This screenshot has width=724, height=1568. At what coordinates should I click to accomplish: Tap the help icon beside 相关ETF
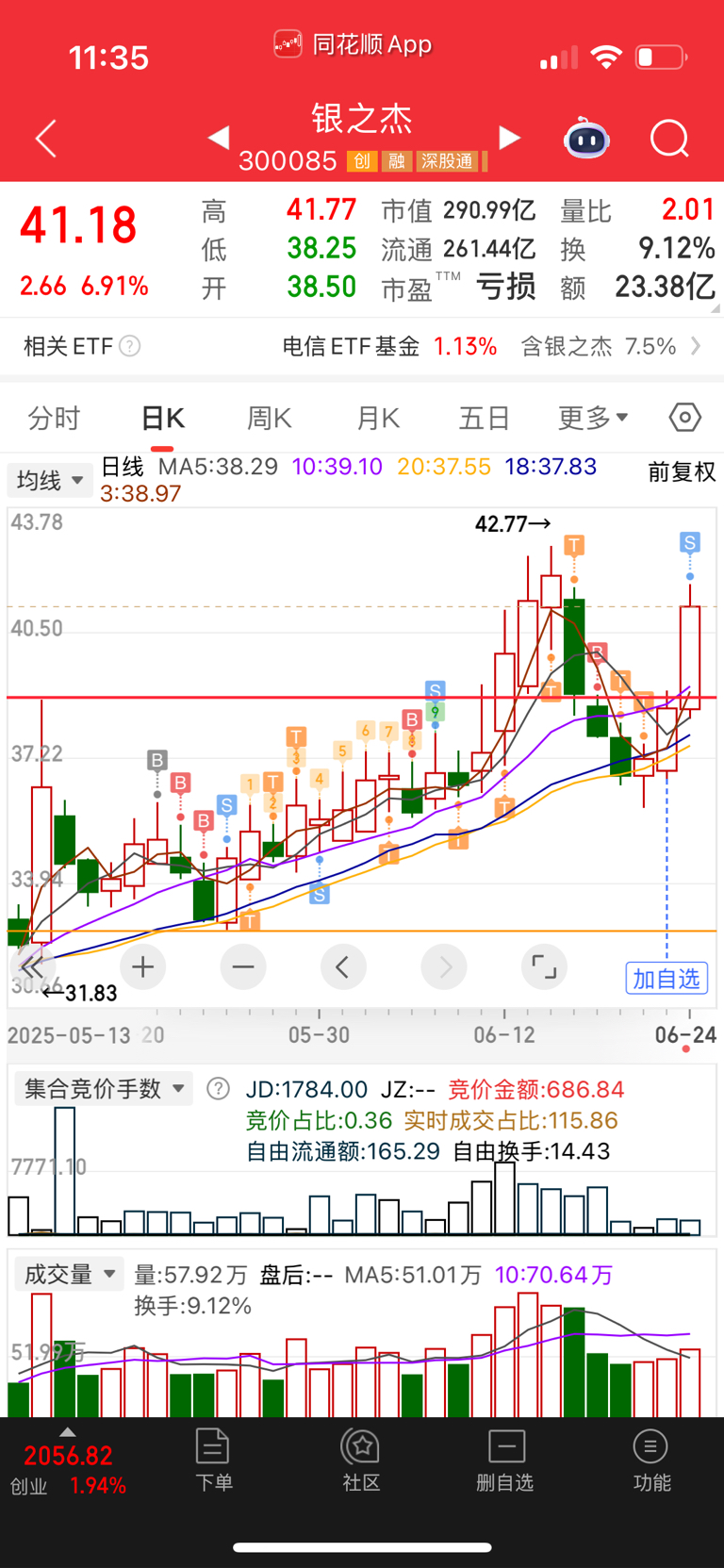130,346
